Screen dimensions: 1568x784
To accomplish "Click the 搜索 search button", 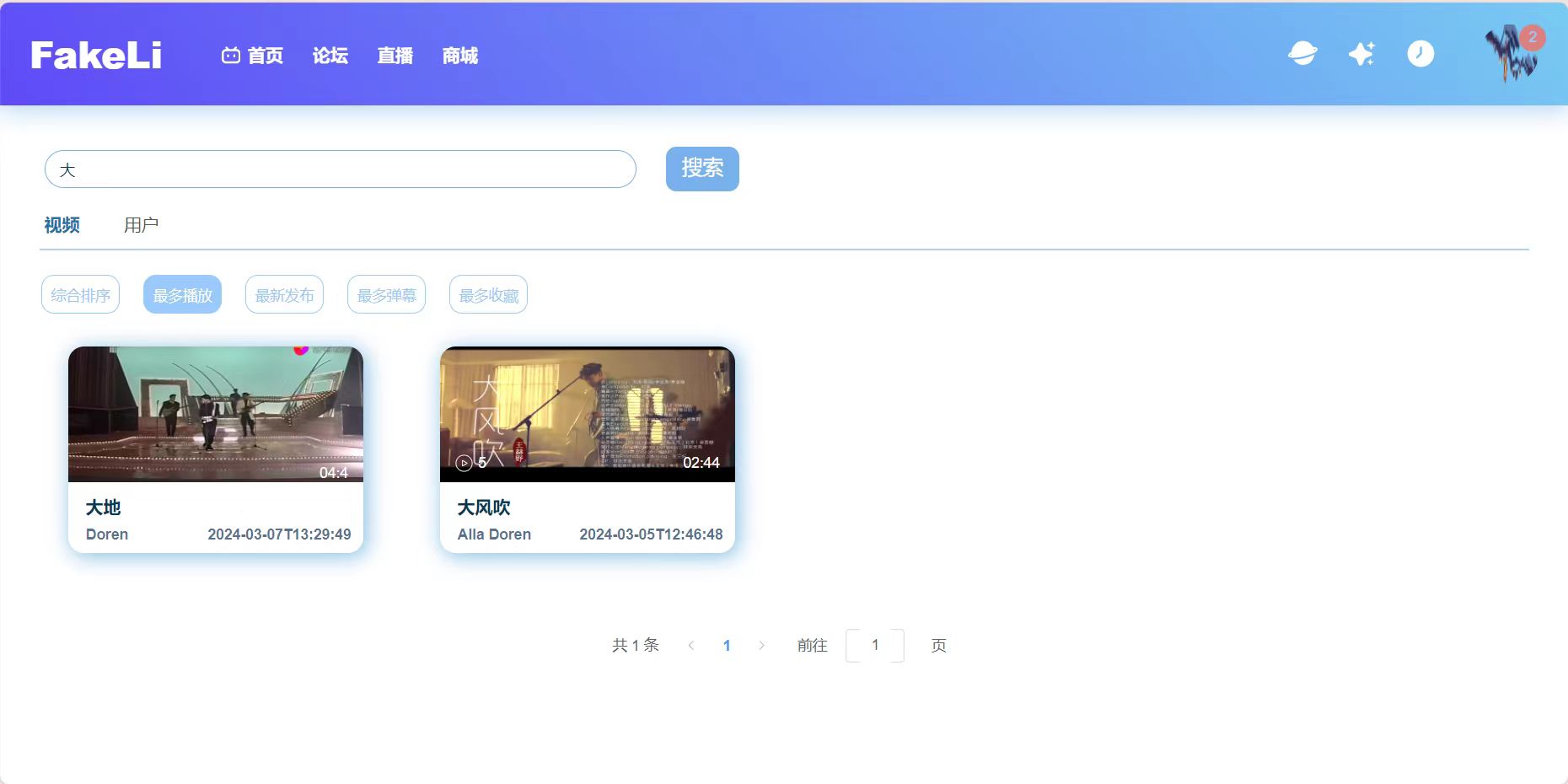I will click(702, 169).
